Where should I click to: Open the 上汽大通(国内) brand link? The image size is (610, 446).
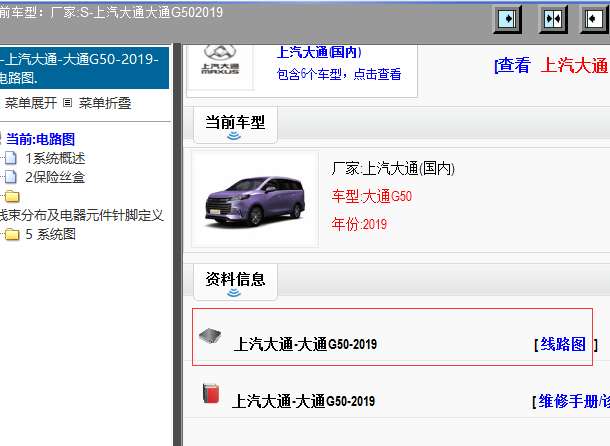point(319,52)
